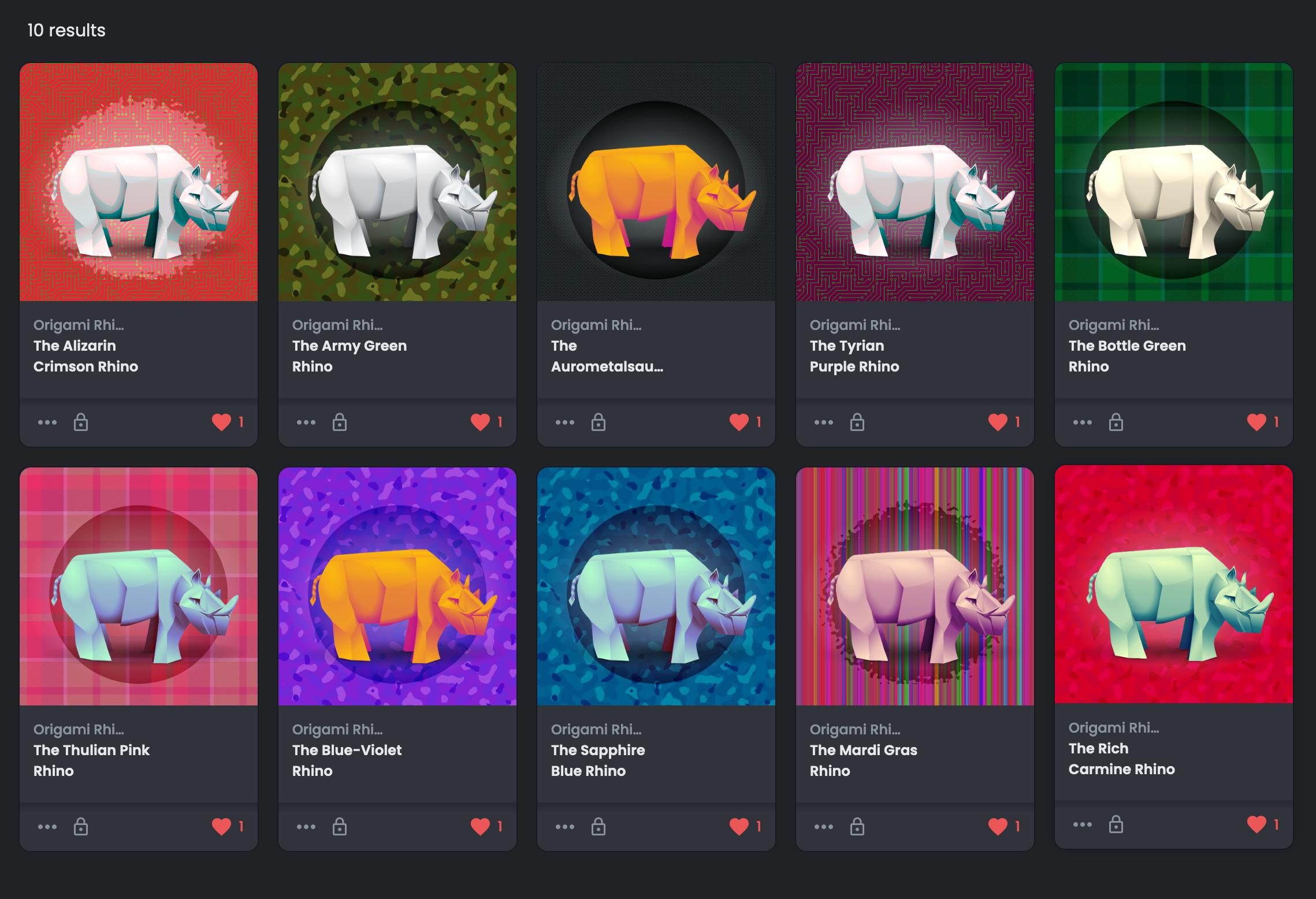
Task: Click the heart on Alizarin Crimson Rhino card
Action: point(221,422)
